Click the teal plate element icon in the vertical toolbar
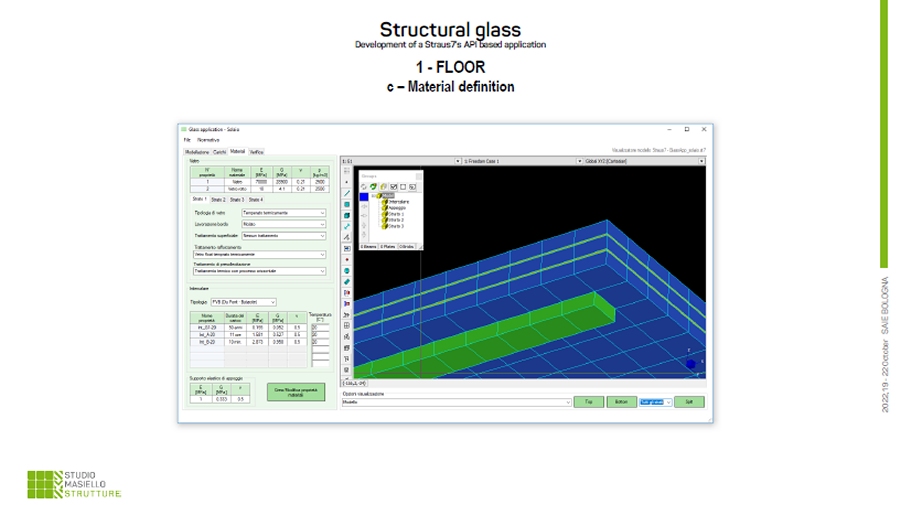This screenshot has width=900, height=505. coord(347,204)
